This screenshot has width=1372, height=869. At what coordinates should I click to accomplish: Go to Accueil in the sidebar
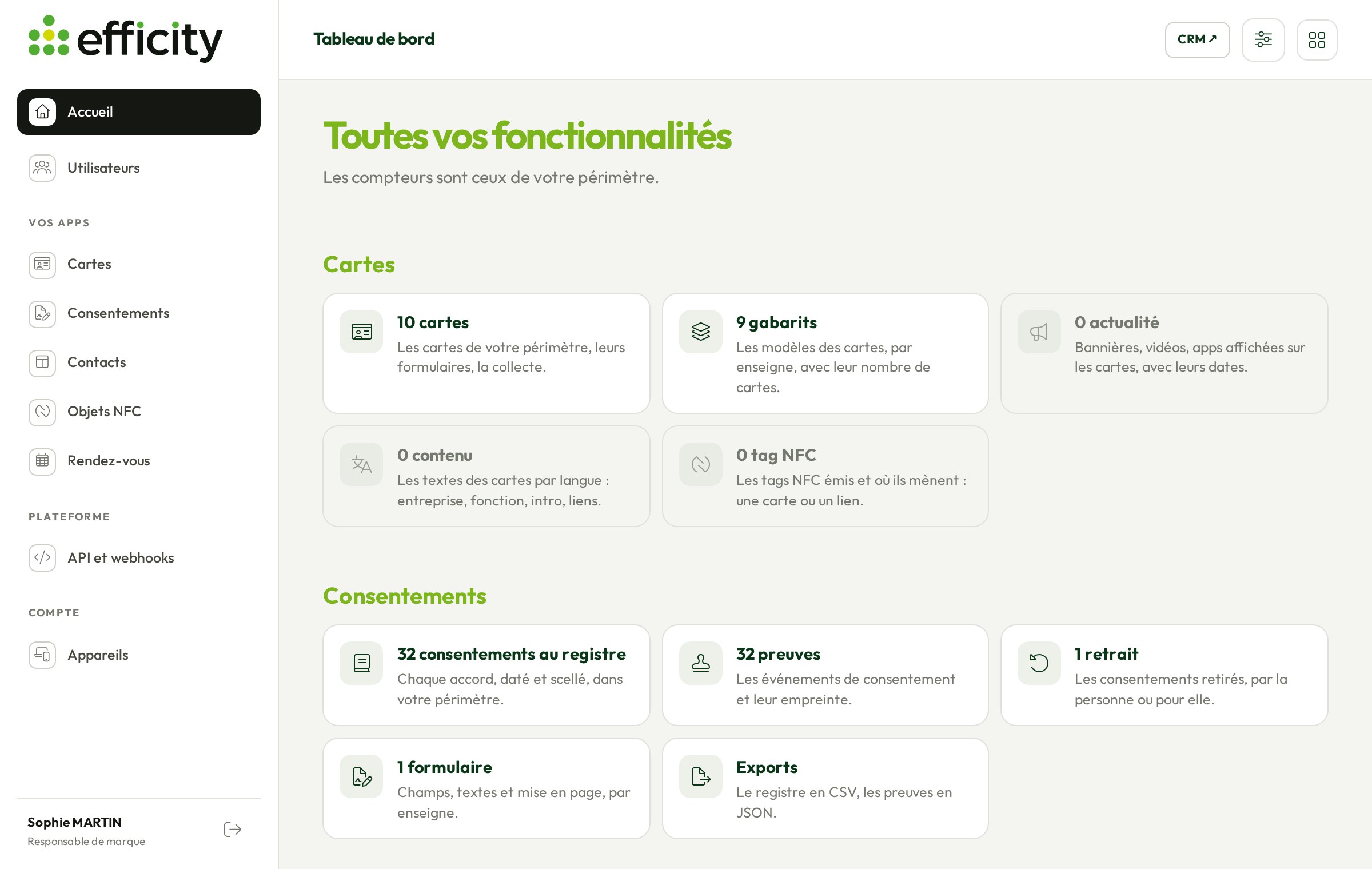coord(139,112)
